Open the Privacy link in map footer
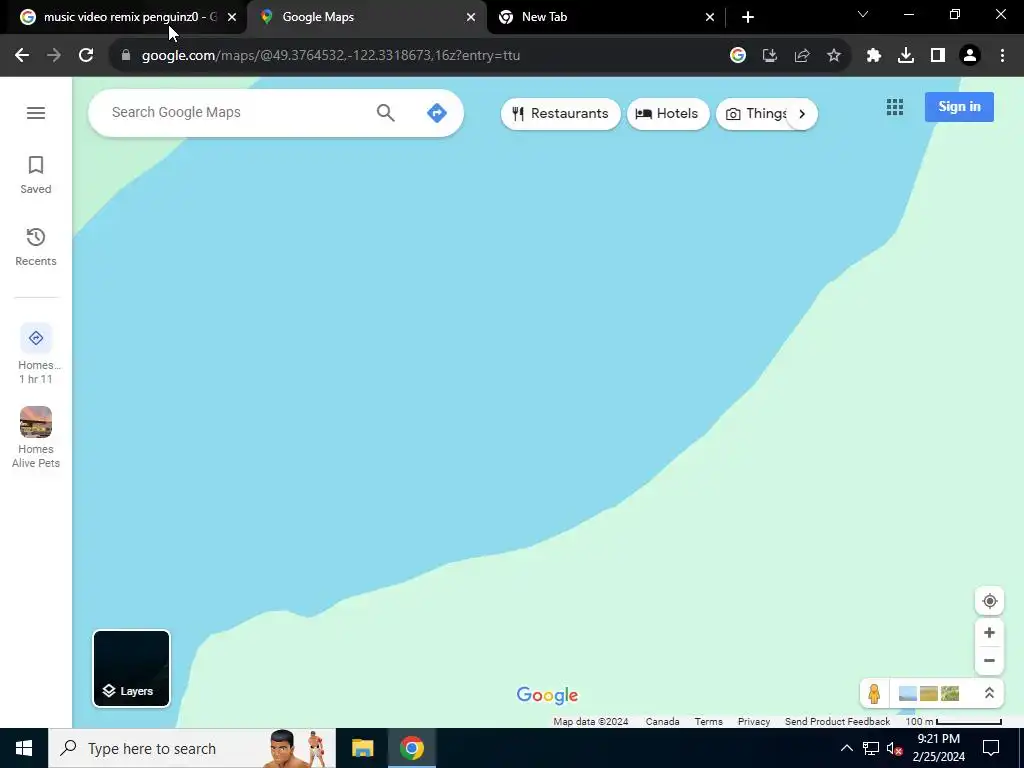 point(754,722)
